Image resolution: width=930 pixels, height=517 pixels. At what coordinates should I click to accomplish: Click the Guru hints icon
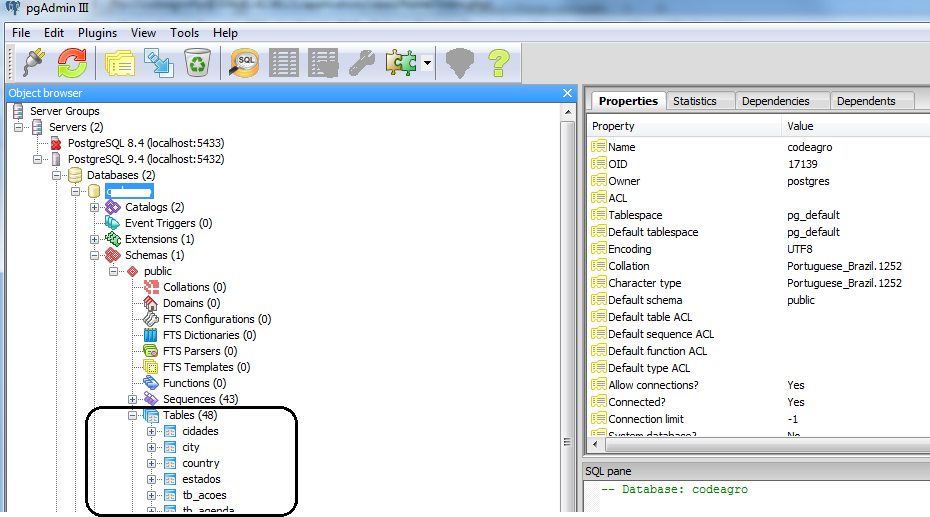click(x=460, y=63)
